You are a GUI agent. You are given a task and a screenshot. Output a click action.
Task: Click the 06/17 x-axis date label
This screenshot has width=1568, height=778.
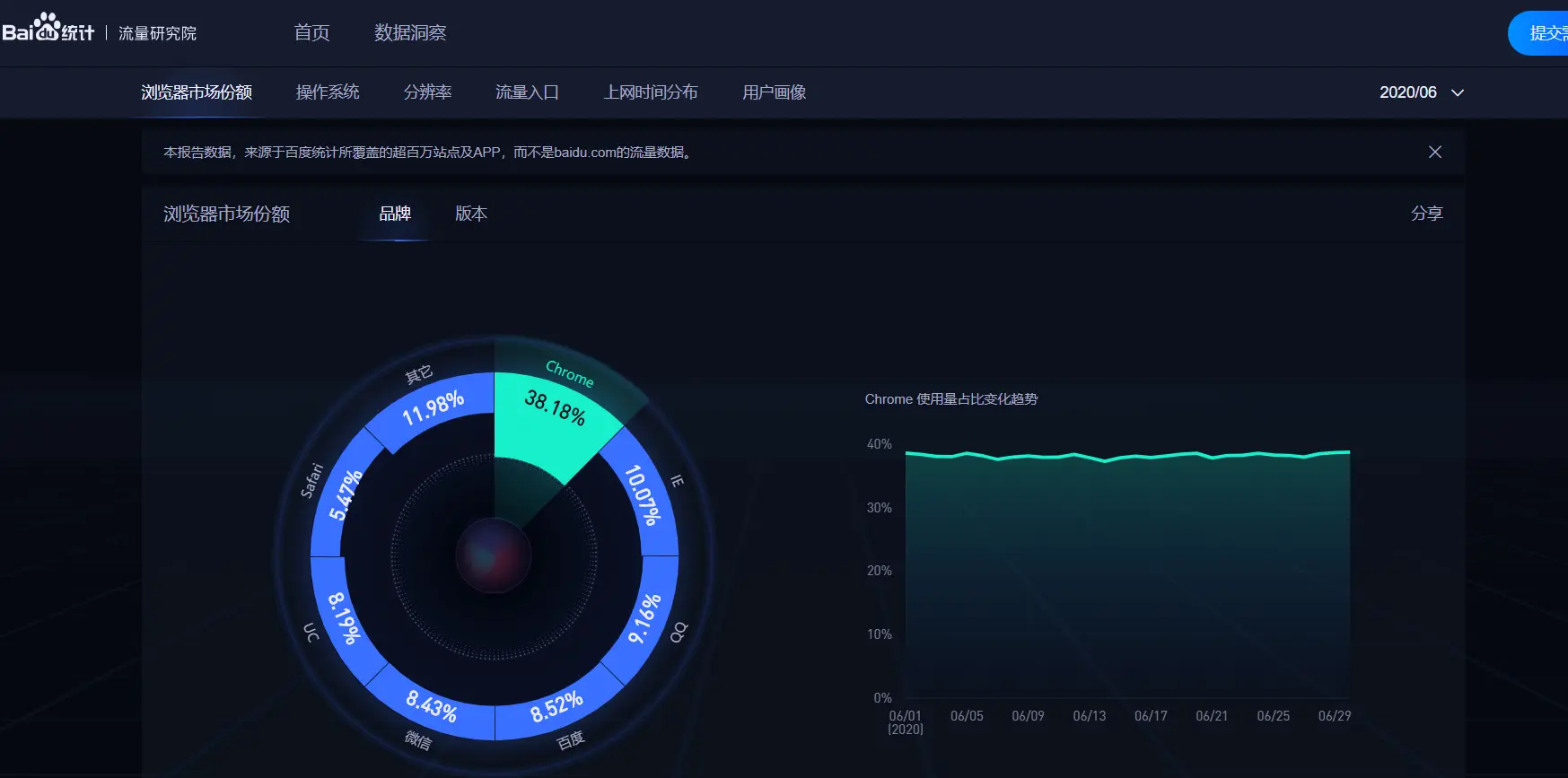[x=1151, y=716]
